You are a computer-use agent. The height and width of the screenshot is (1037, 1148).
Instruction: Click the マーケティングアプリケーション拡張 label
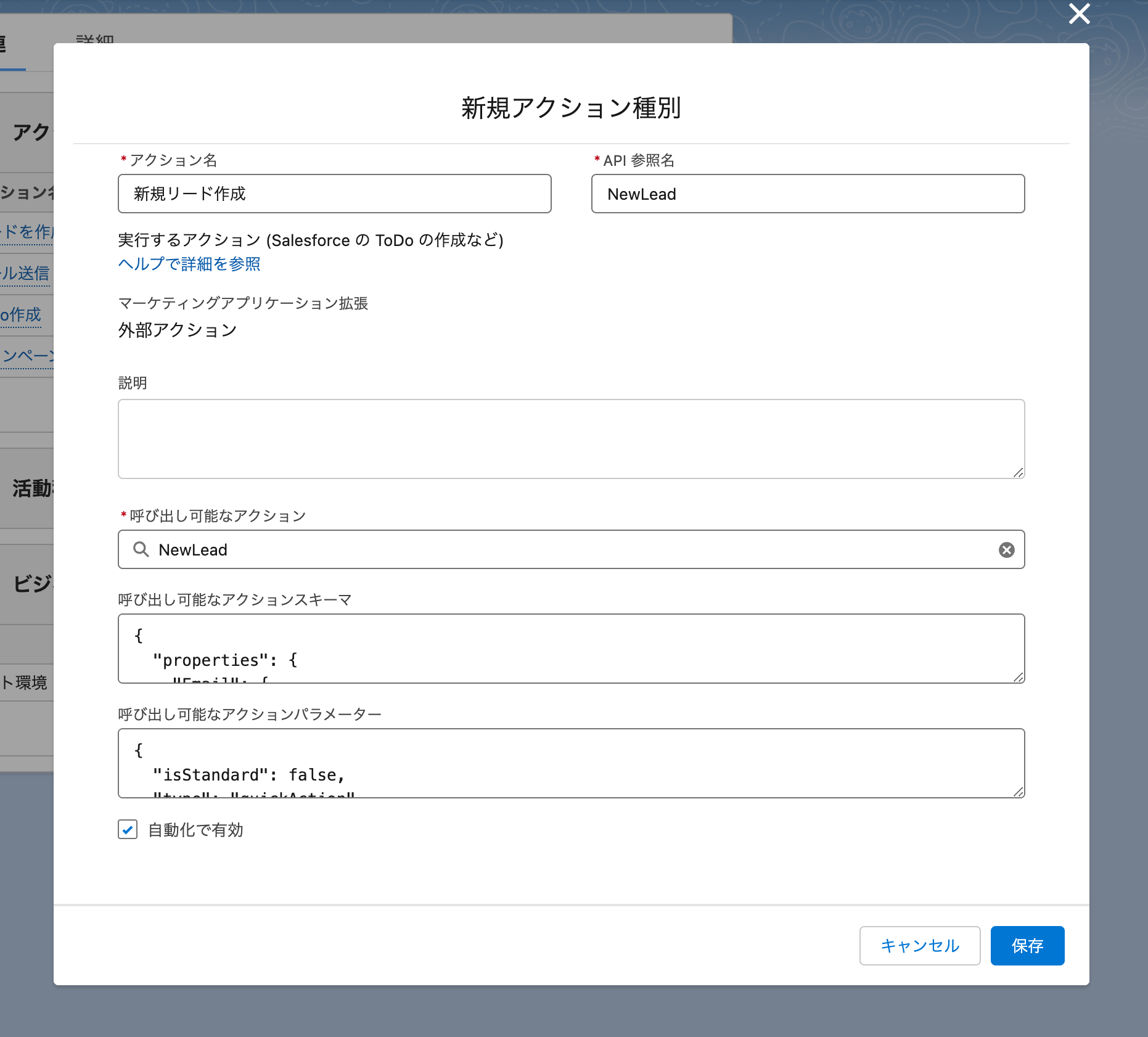[243, 303]
